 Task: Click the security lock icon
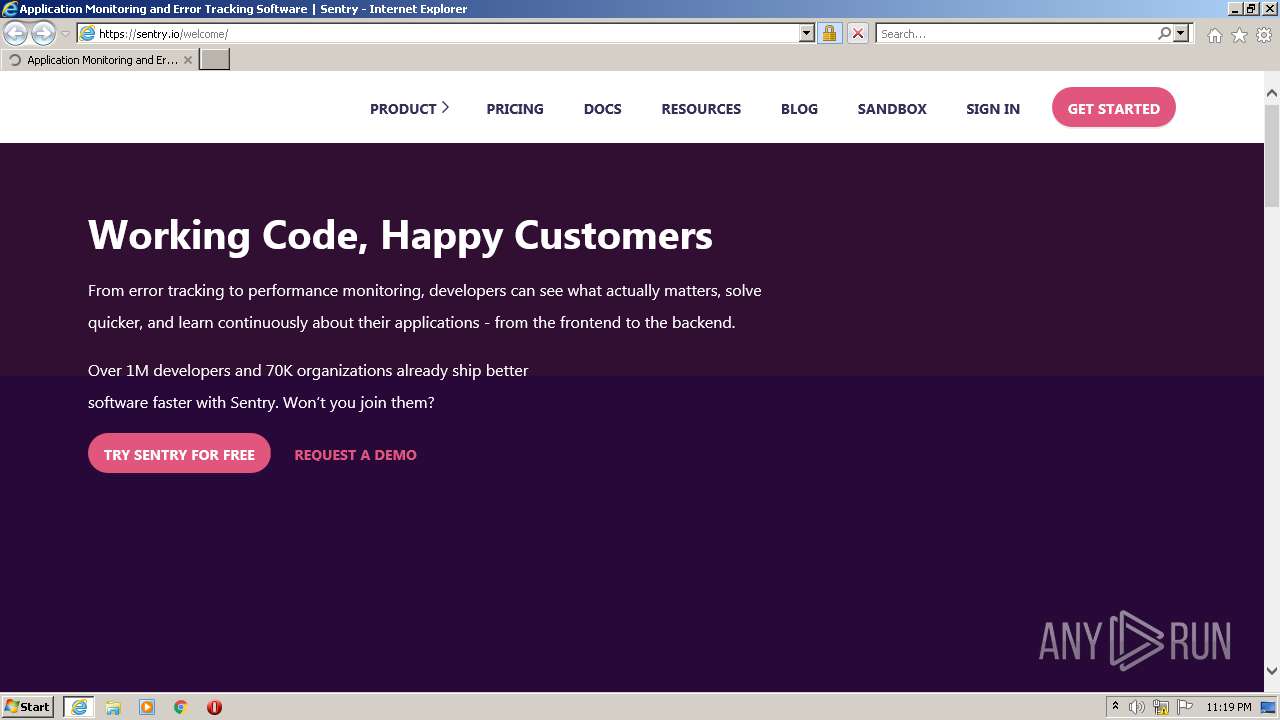829,34
